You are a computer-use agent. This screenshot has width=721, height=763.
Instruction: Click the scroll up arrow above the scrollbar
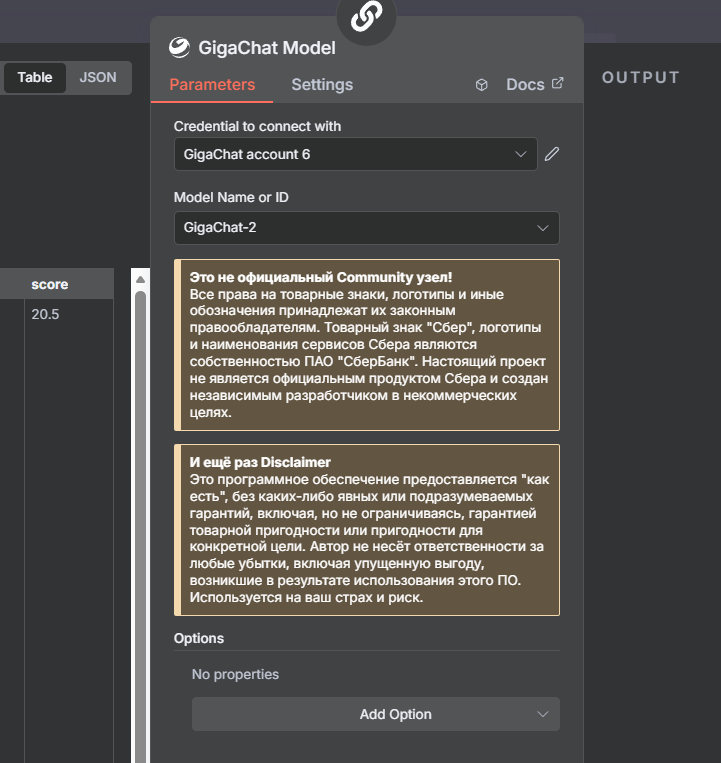[x=140, y=284]
